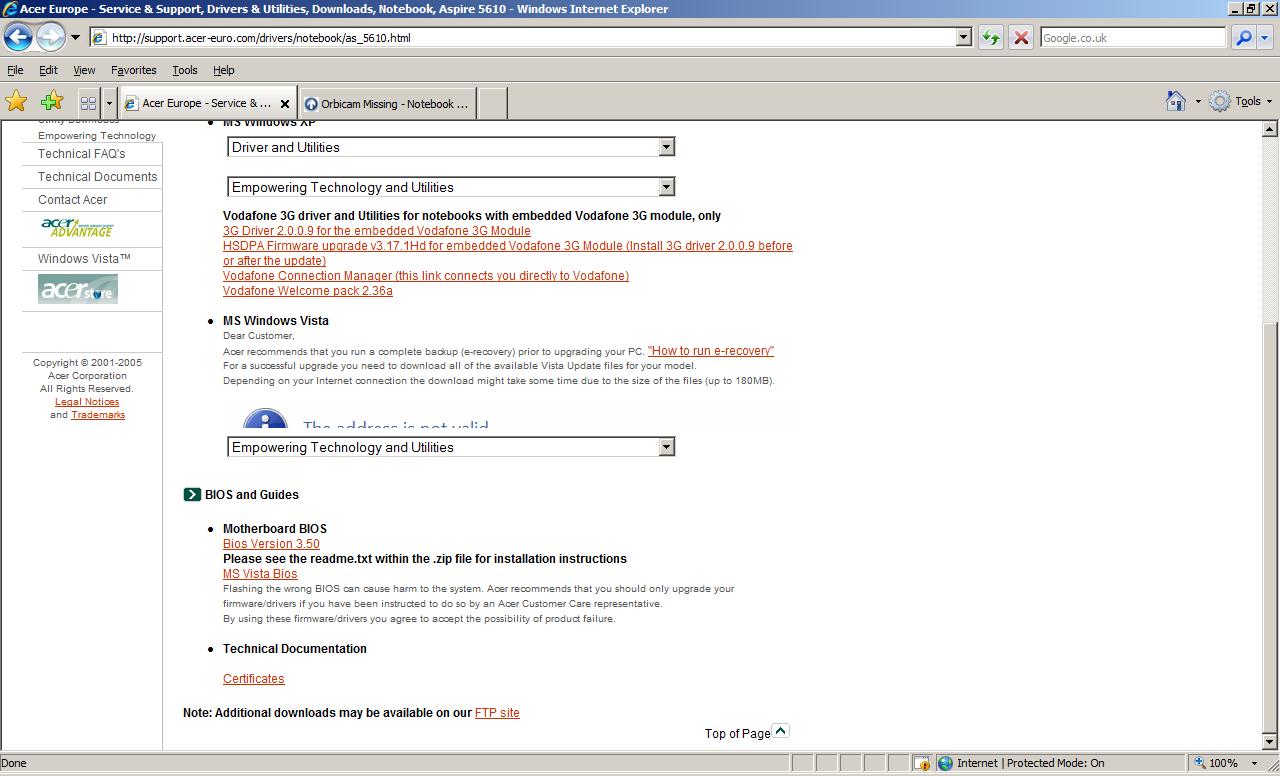Click the Internet zone globe icon
This screenshot has width=1280, height=776.
945,763
